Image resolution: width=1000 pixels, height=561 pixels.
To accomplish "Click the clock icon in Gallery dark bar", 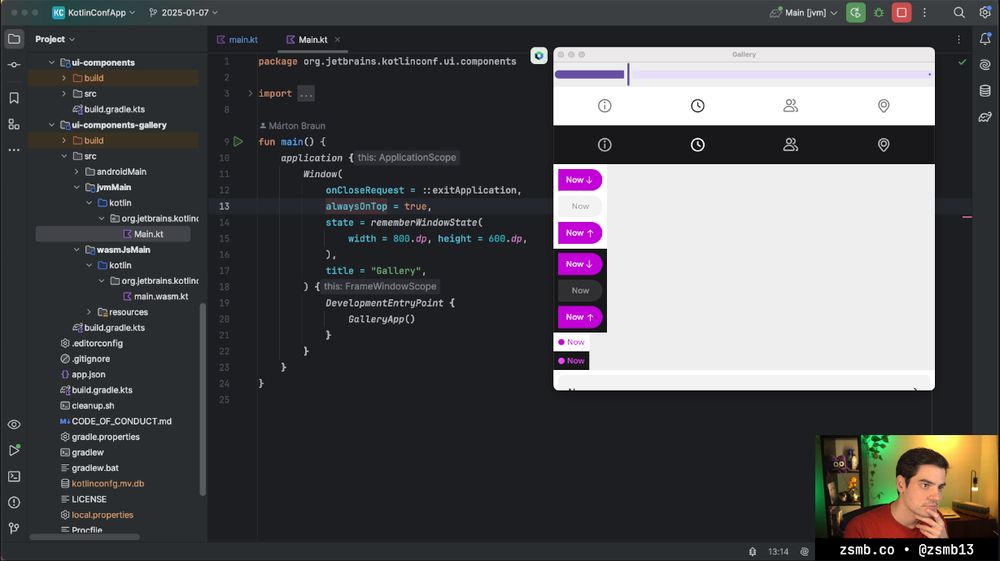I will coord(698,145).
